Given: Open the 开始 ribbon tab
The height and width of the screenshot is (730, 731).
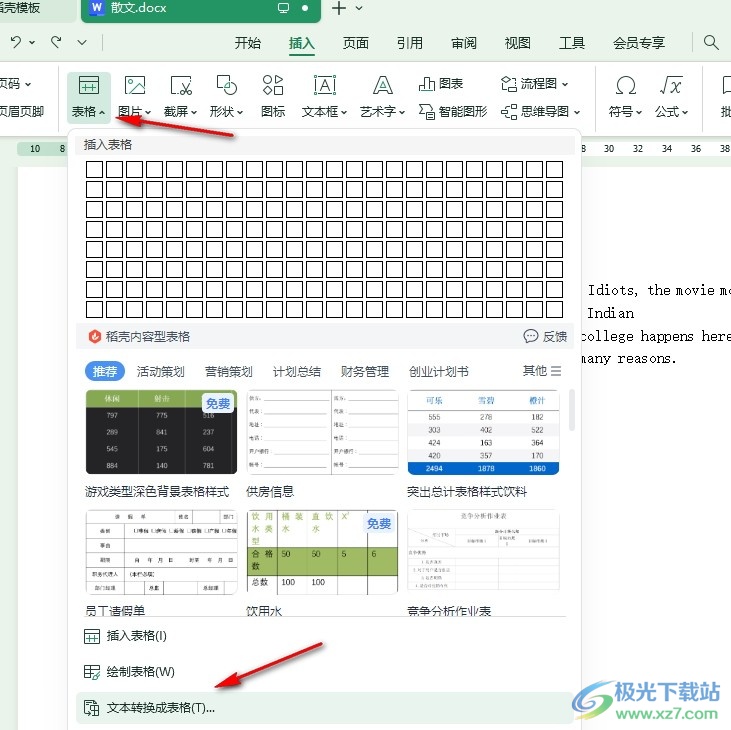Looking at the screenshot, I should [248, 43].
